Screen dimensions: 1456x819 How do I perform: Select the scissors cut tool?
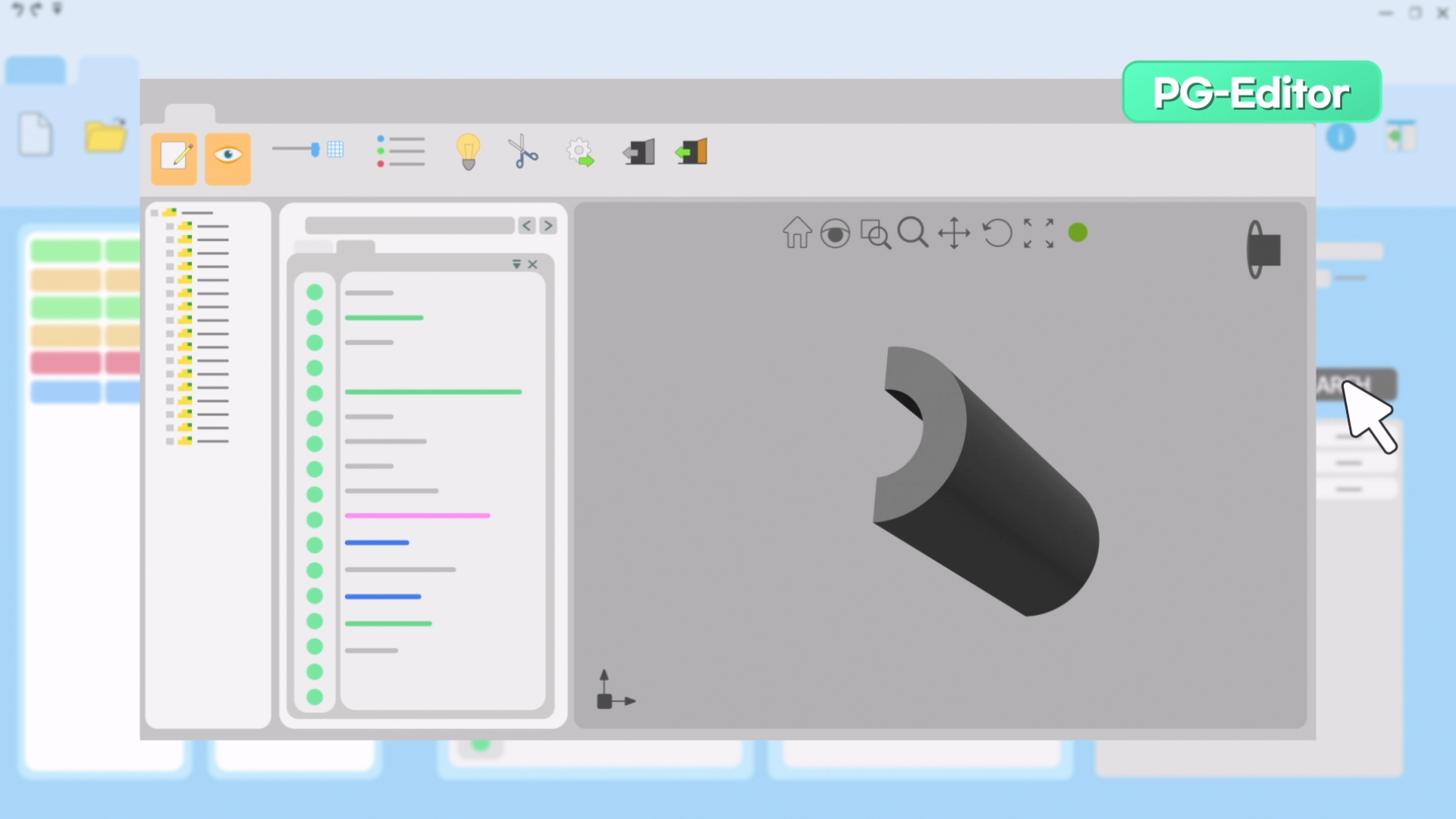(x=522, y=152)
